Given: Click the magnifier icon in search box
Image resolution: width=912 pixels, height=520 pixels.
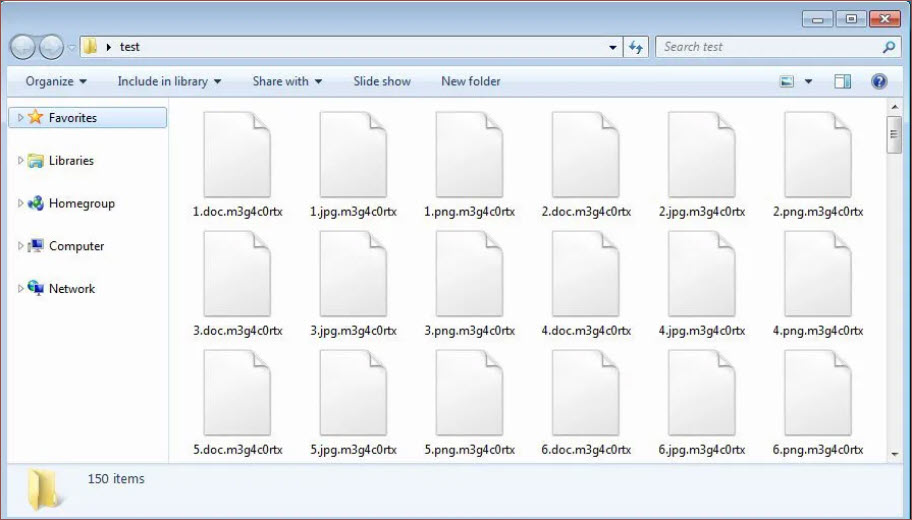Looking at the screenshot, I should (x=888, y=47).
